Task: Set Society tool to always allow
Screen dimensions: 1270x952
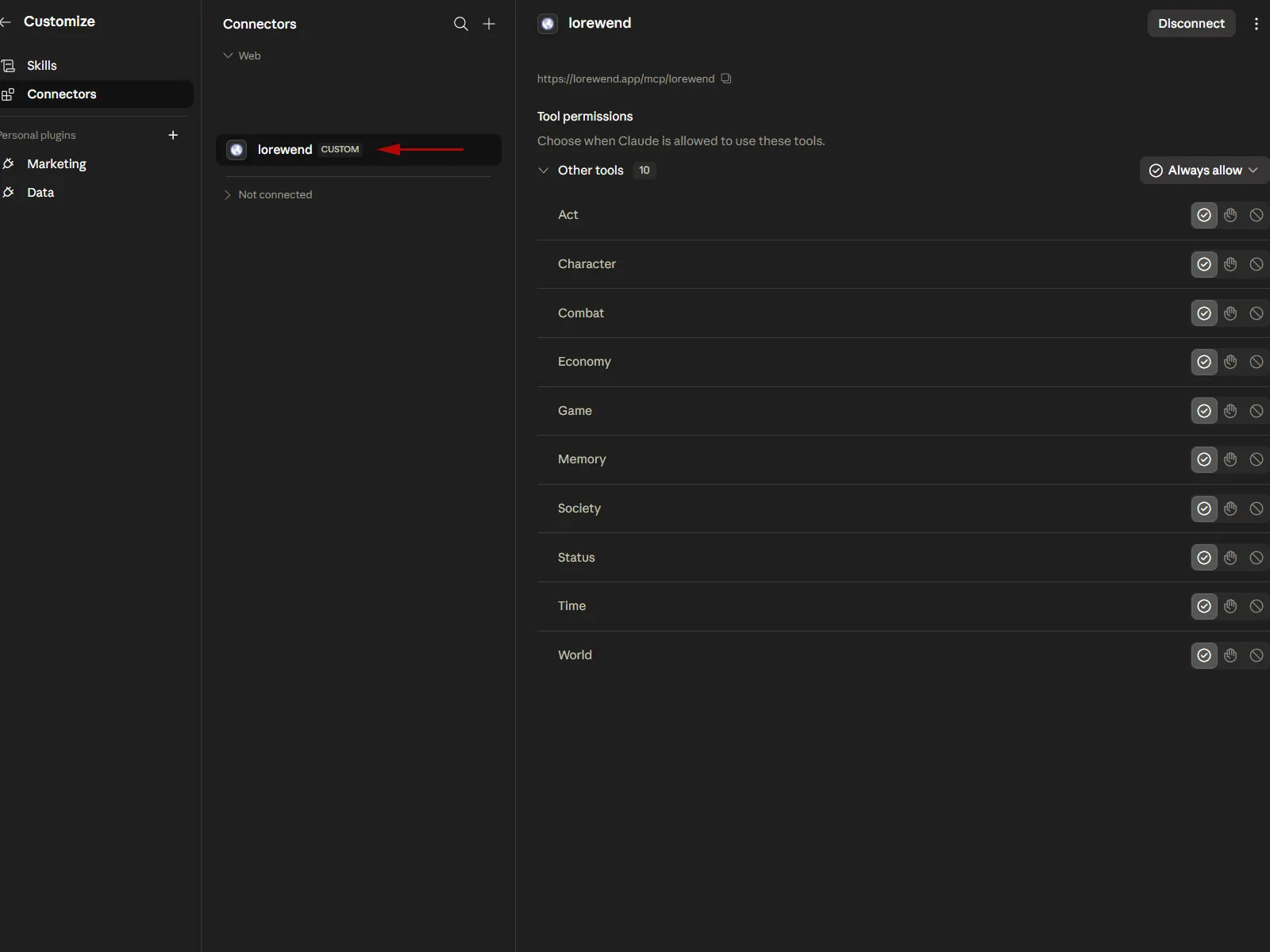Action: [x=1204, y=509]
